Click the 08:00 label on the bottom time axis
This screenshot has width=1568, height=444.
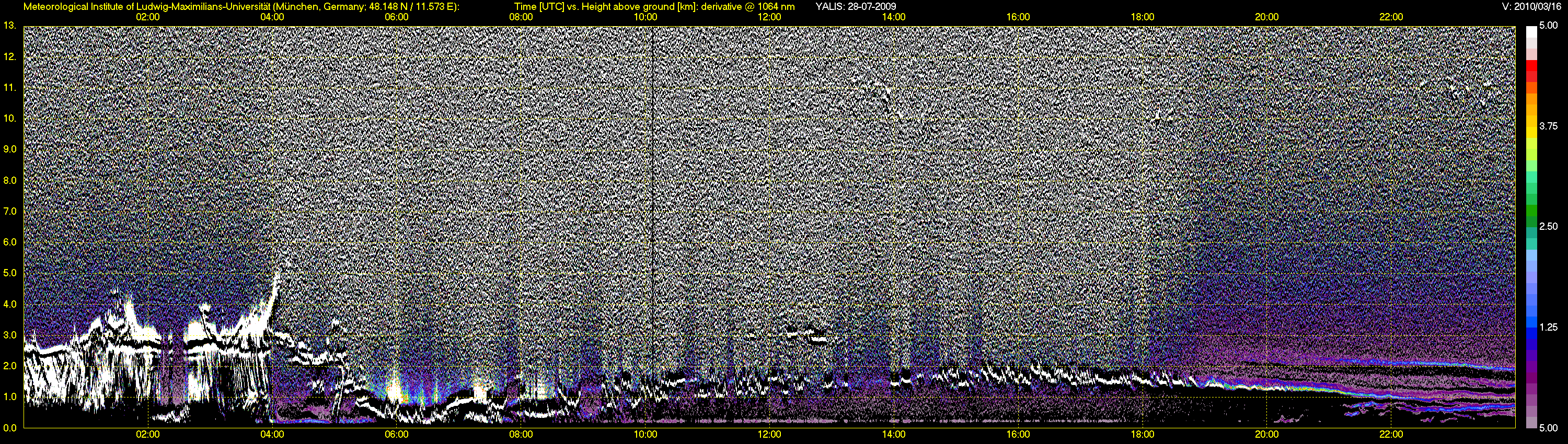pos(521,435)
